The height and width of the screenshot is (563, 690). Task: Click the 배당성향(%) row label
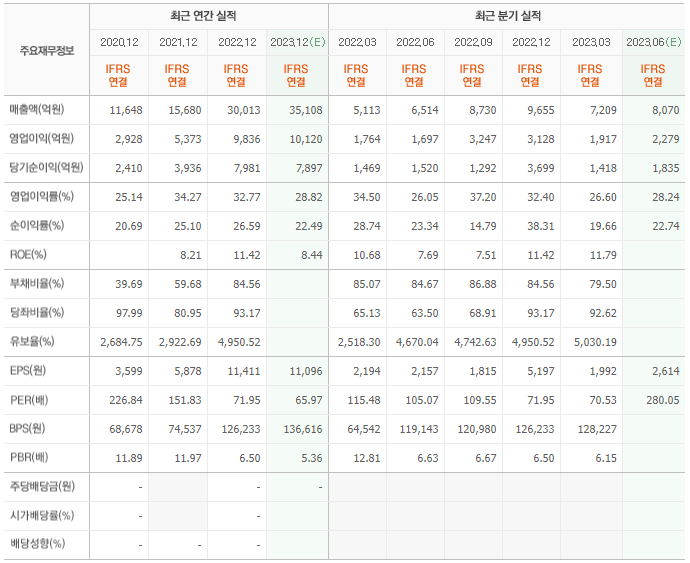point(37,544)
